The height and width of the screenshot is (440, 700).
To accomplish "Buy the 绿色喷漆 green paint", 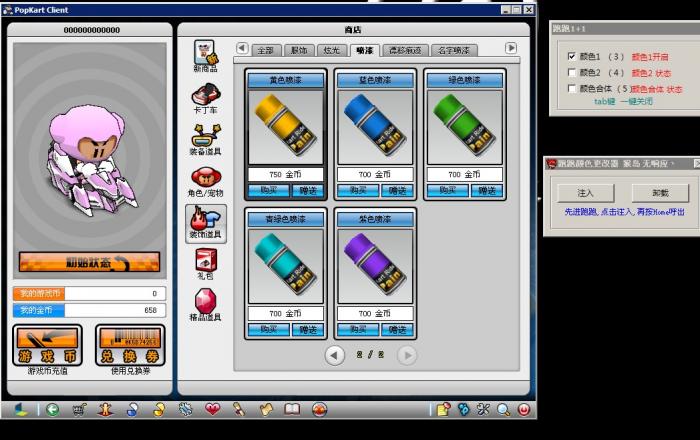I will click(448, 191).
